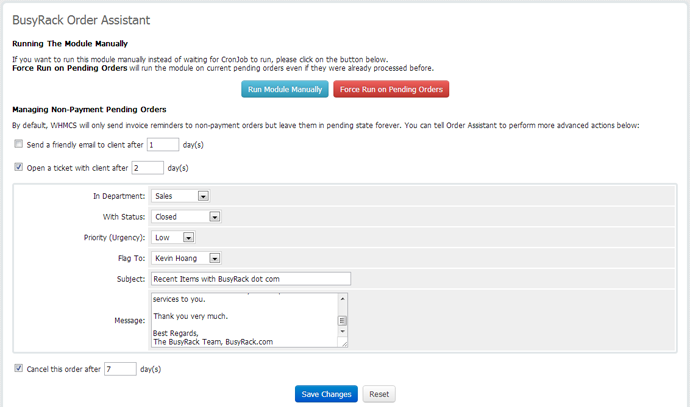Click the Reset button
Screen dimensions: 690x407
click(379, 394)
